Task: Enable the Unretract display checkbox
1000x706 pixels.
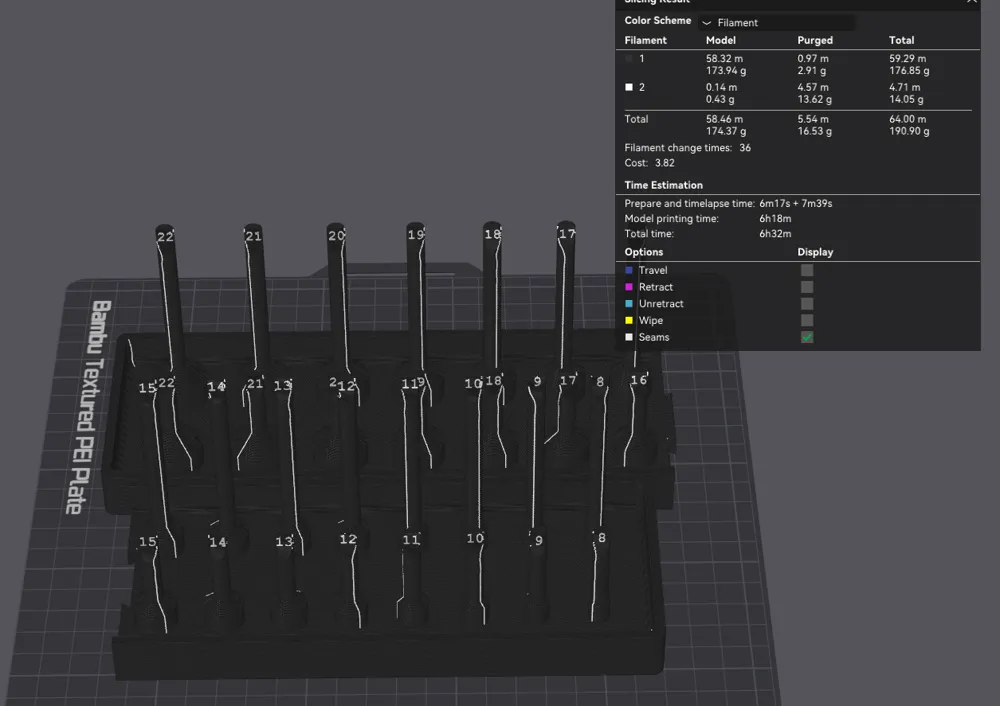Action: (807, 304)
